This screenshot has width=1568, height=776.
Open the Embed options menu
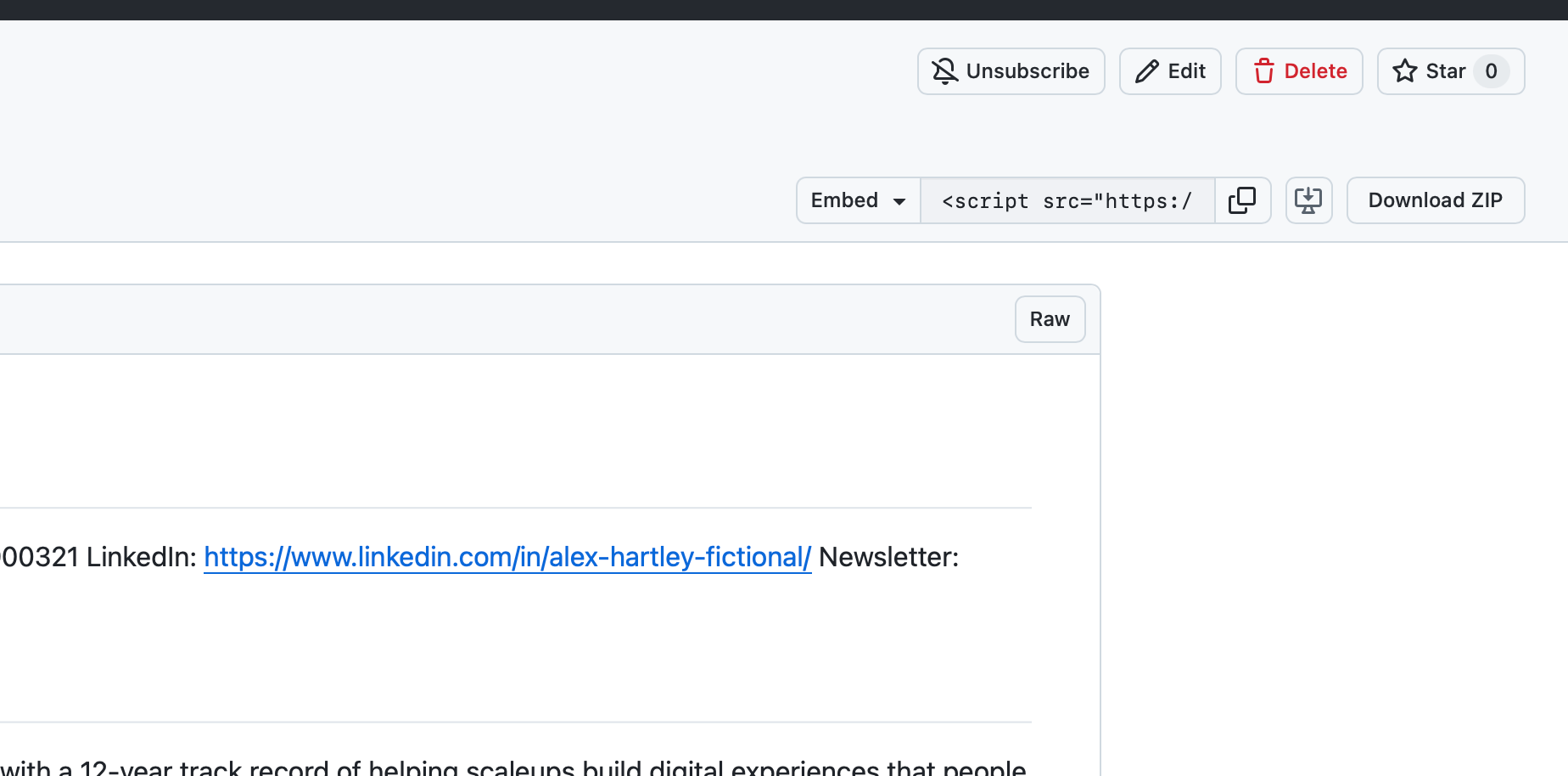click(x=845, y=200)
